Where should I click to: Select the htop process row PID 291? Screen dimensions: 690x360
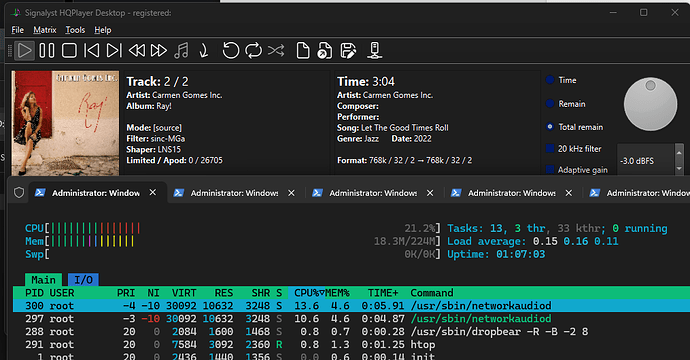pyautogui.click(x=351, y=344)
